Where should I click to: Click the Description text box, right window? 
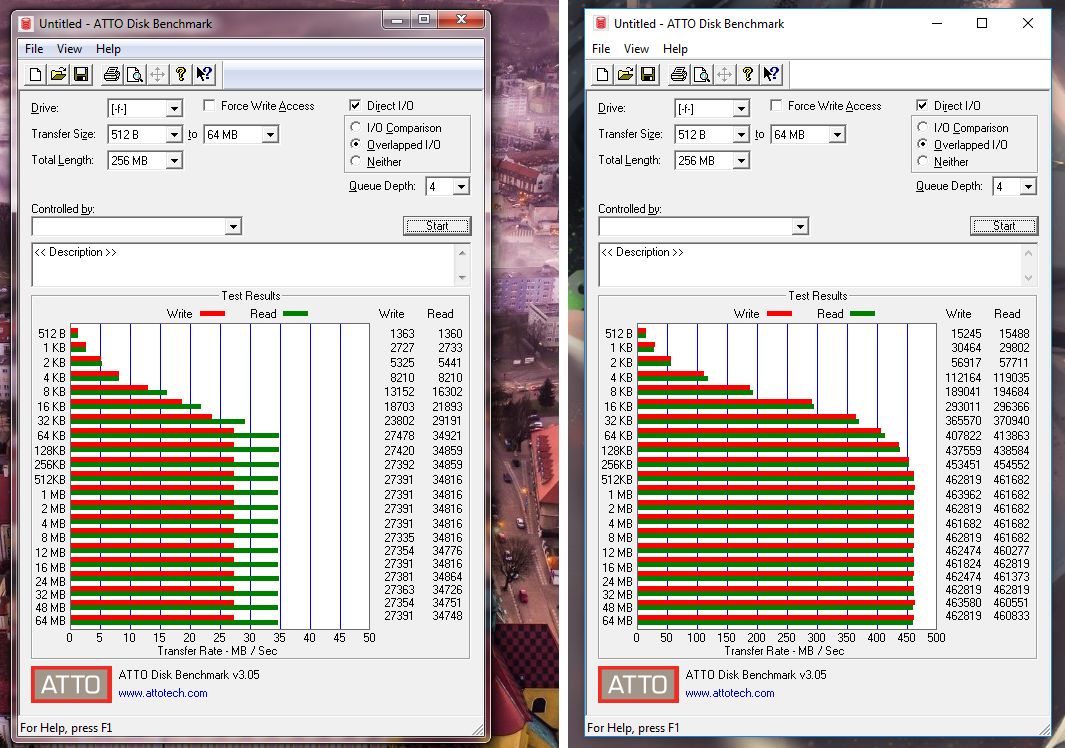[810, 265]
